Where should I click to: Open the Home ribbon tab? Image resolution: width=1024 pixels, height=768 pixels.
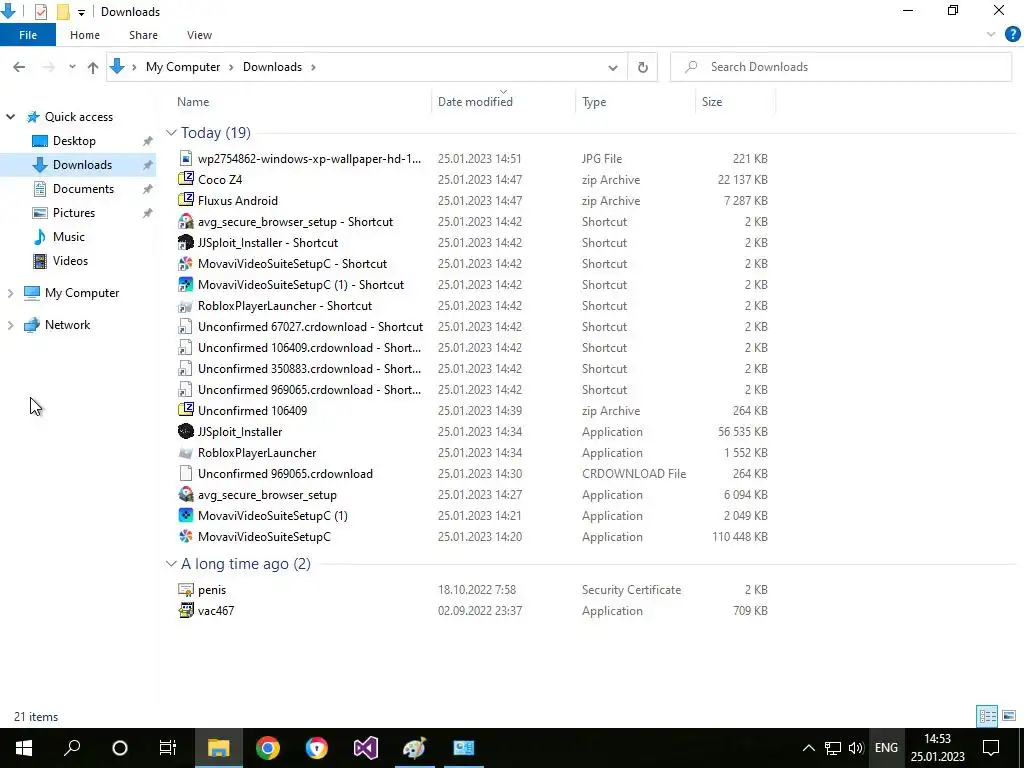tap(85, 35)
